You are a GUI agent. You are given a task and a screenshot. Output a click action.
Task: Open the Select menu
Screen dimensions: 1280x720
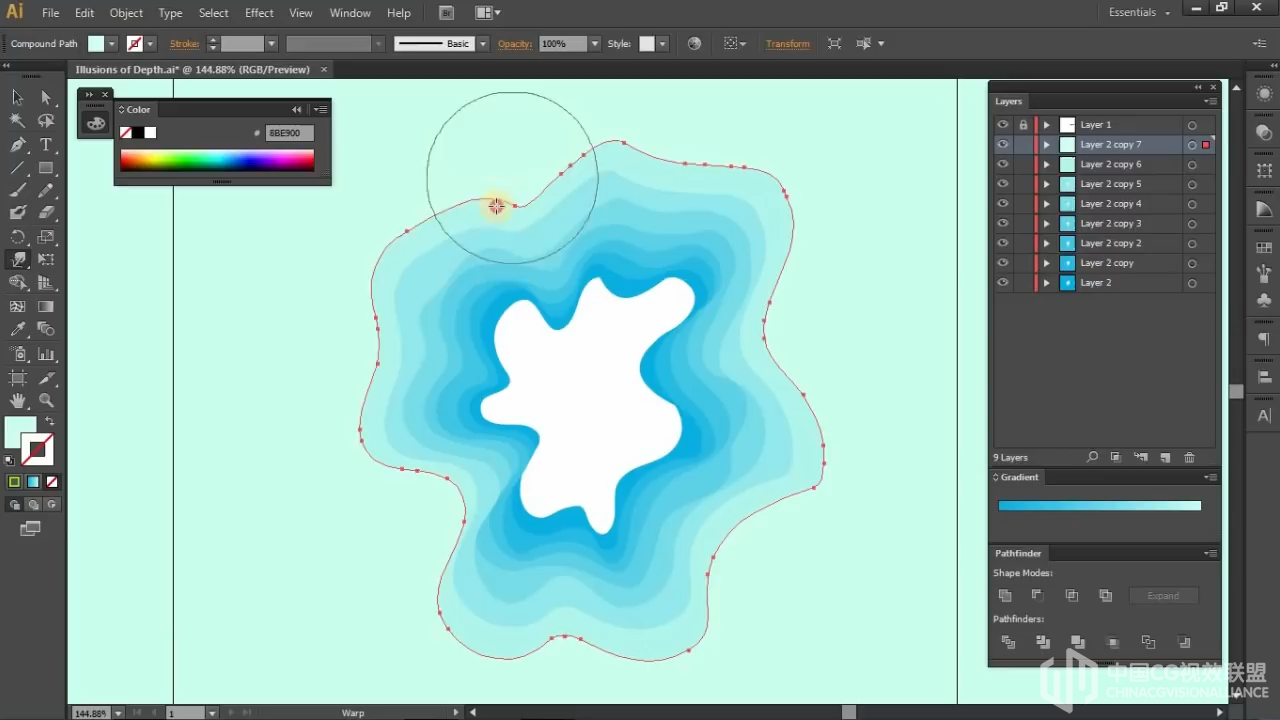[x=214, y=13]
